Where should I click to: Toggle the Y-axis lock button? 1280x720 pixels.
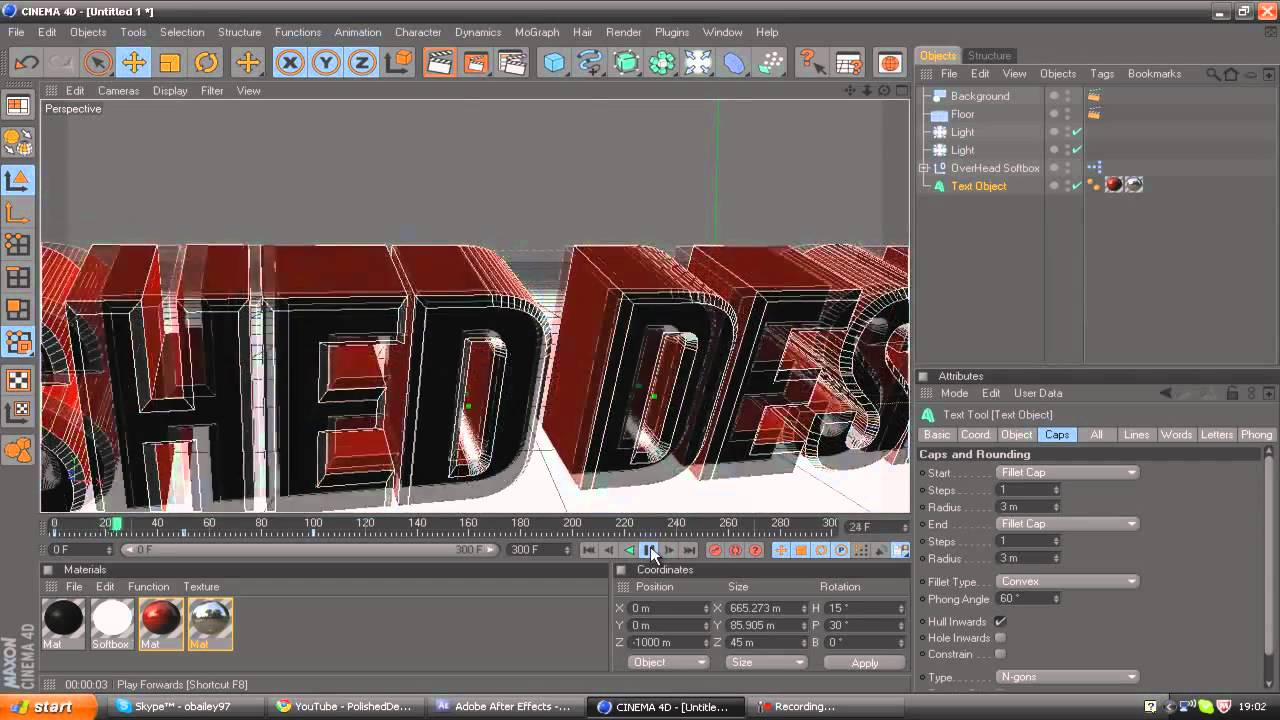(326, 63)
